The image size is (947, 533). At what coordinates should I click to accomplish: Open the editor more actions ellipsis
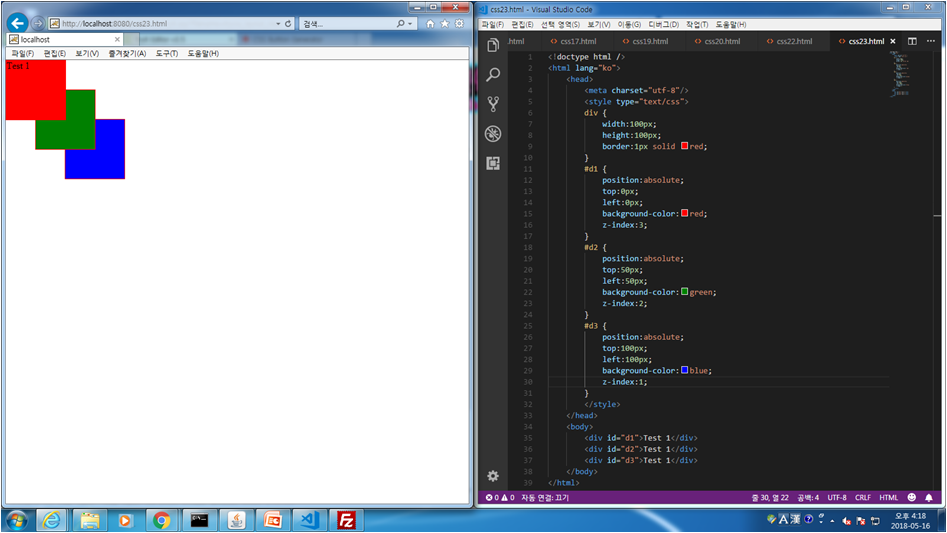[x=931, y=41]
